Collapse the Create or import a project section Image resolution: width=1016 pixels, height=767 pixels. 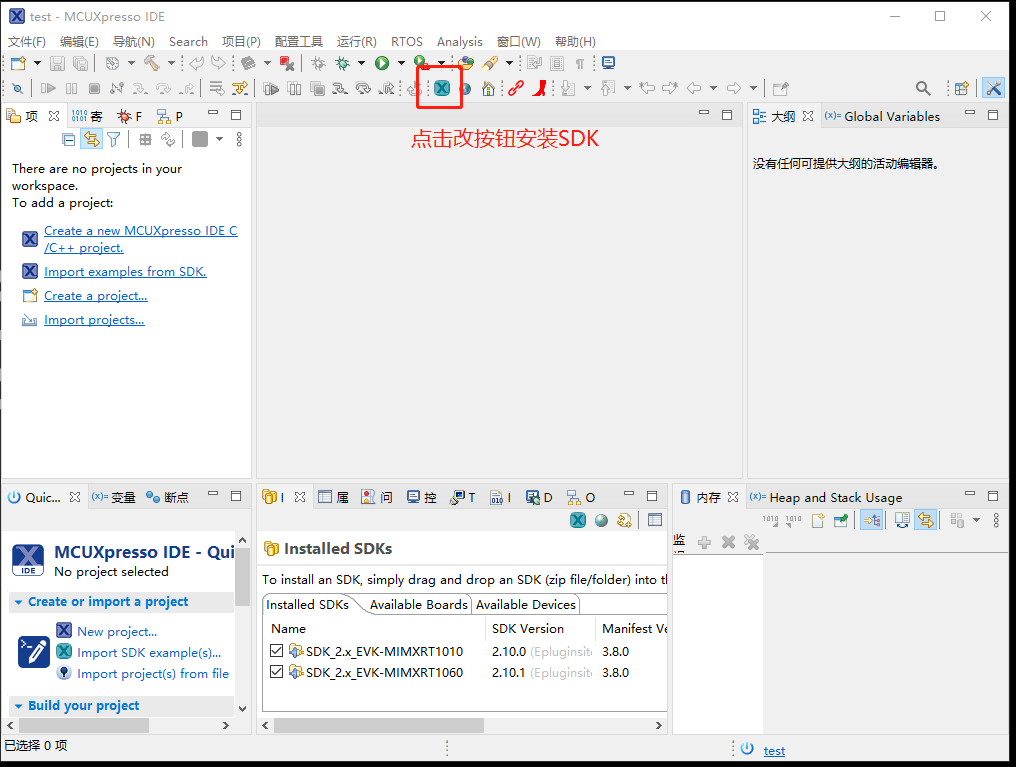click(x=18, y=602)
